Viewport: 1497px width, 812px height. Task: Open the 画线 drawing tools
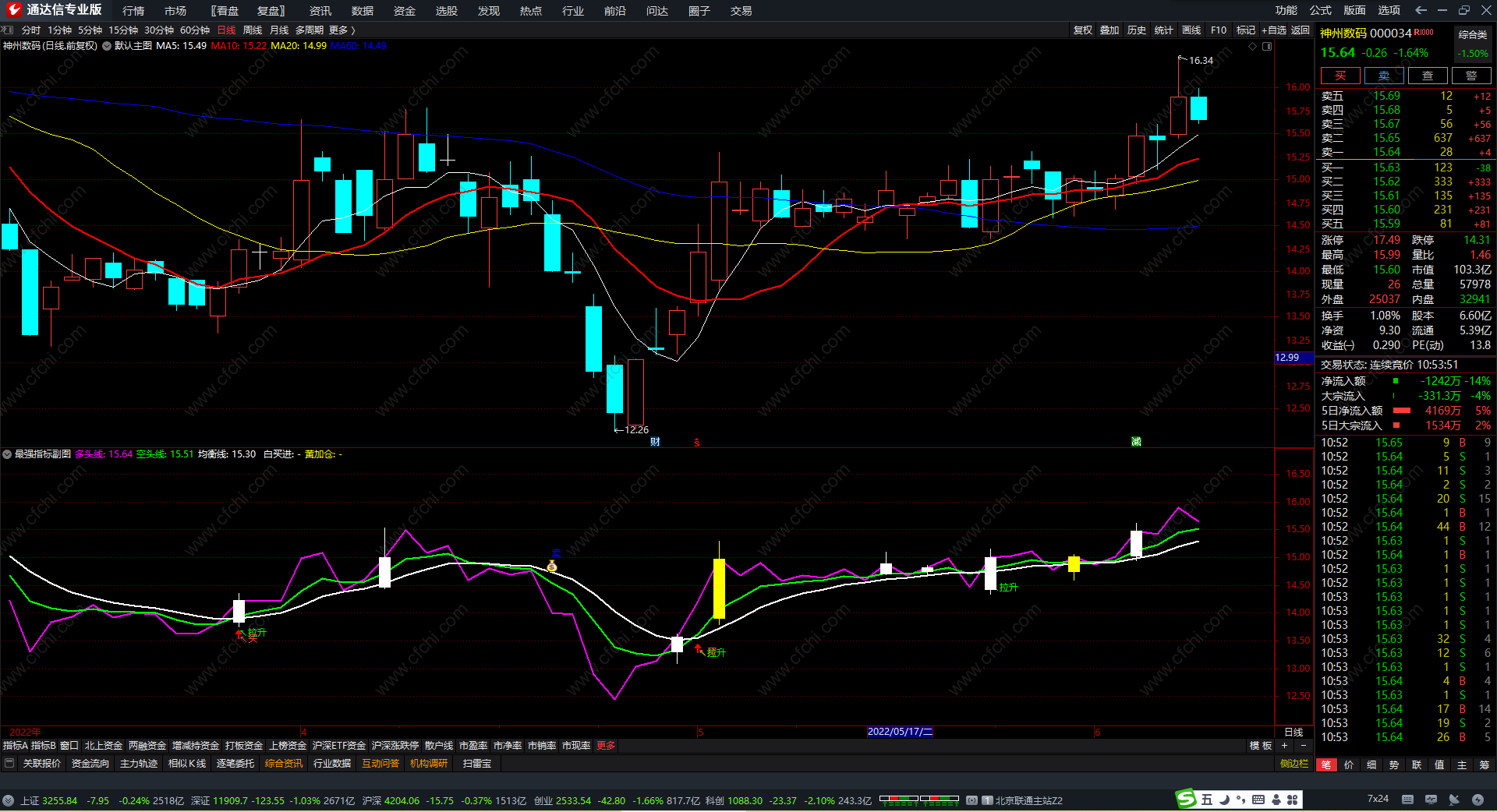click(1191, 30)
